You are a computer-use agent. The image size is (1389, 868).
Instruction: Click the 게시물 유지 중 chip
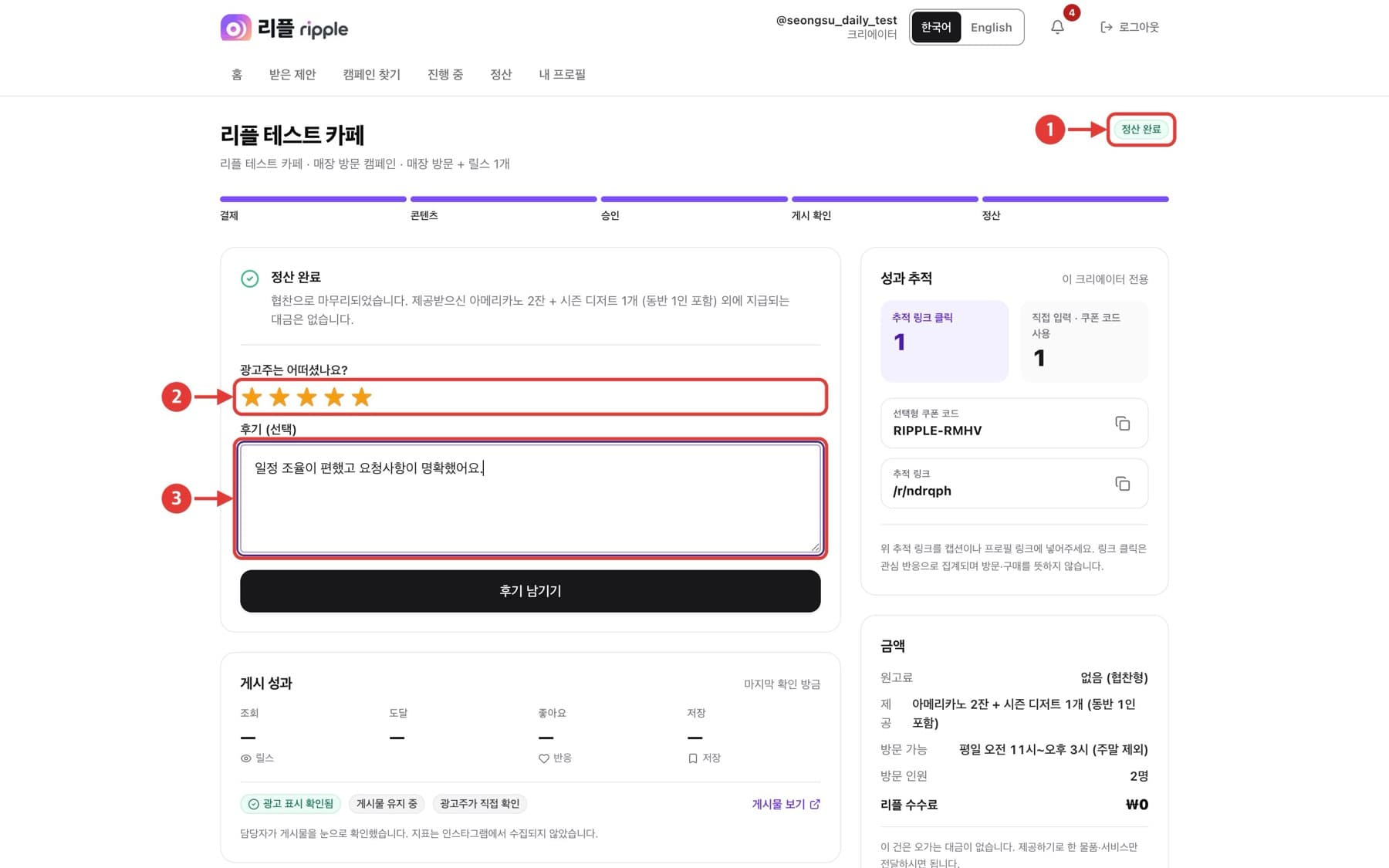click(387, 804)
